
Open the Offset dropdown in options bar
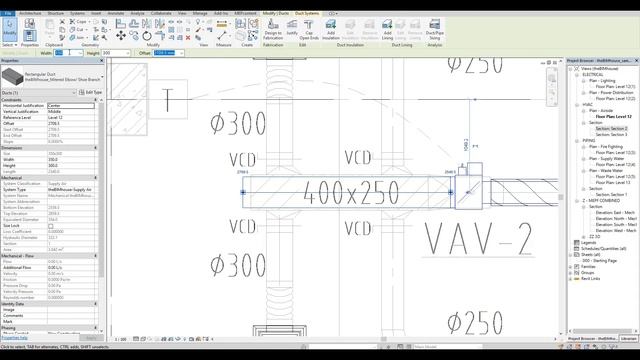[181, 53]
